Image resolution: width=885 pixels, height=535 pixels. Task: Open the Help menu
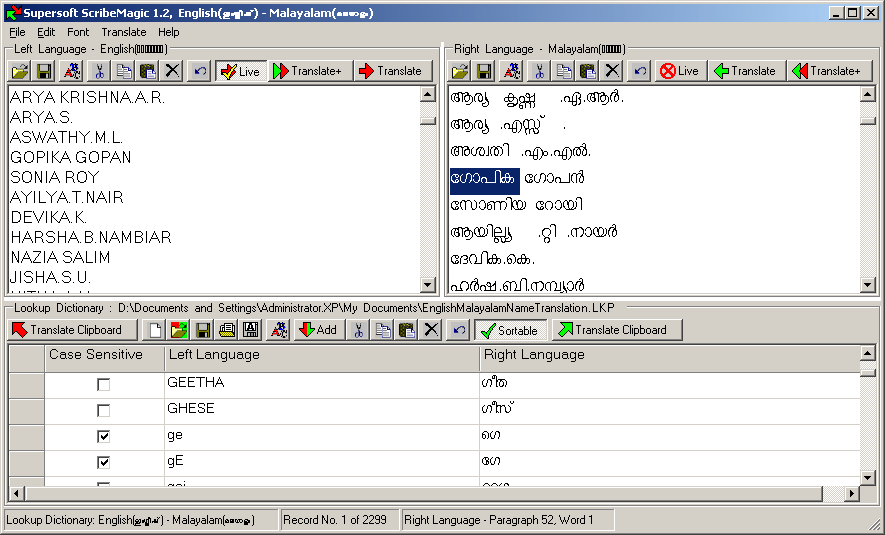pos(168,32)
